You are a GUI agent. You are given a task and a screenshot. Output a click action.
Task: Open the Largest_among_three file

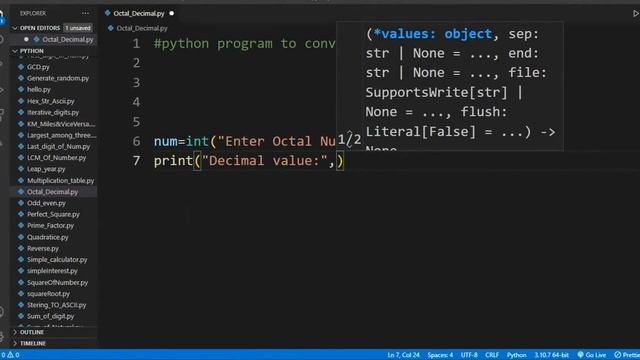[62, 135]
